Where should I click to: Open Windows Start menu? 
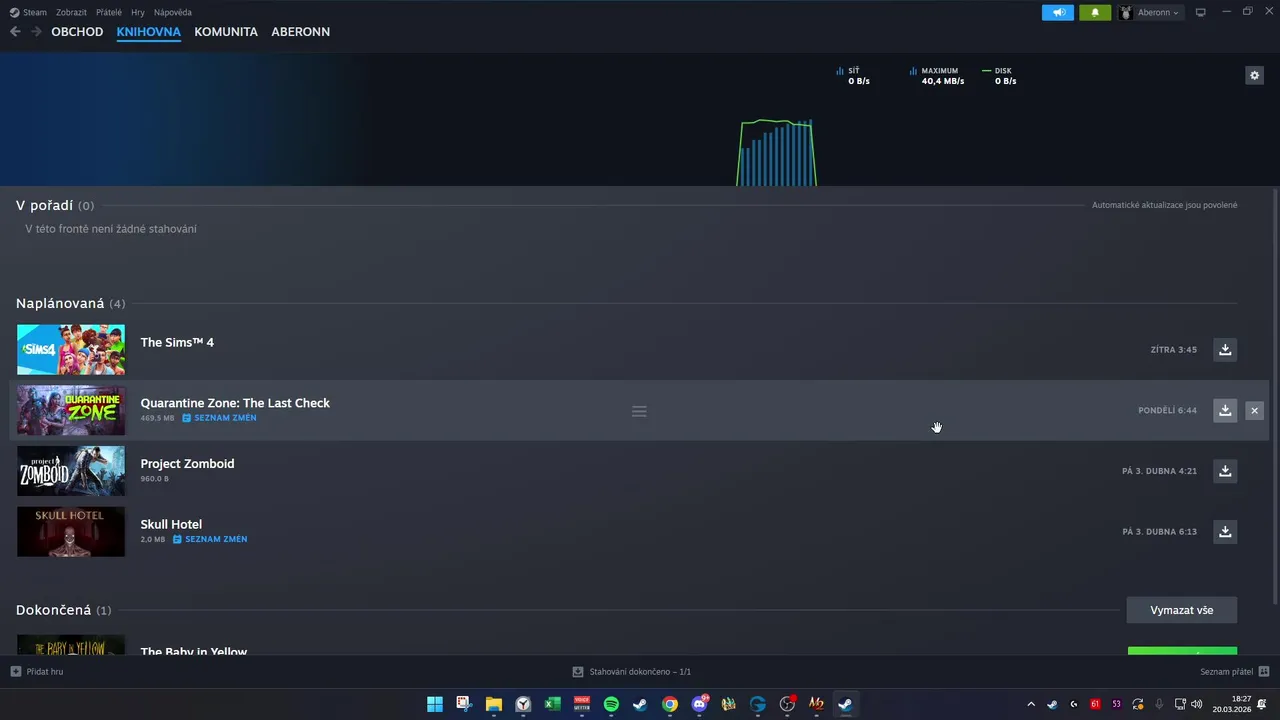[435, 704]
